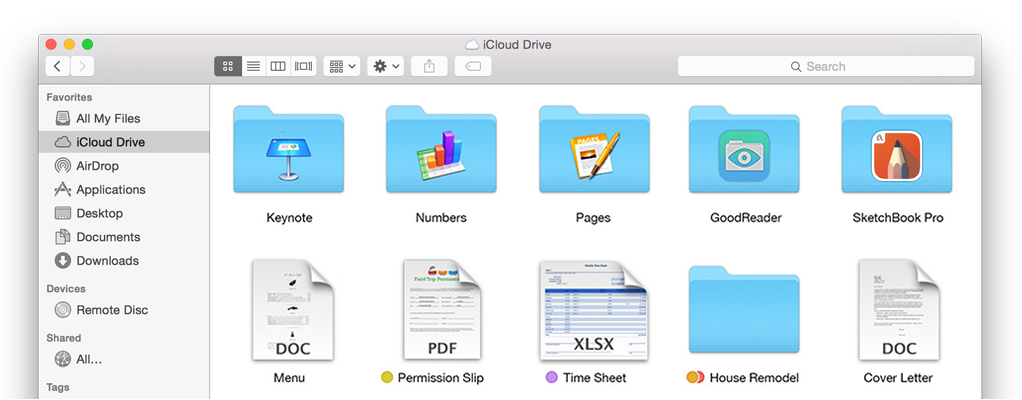Screen dimensions: 1022x400
Task: Click the All My Files sidebar icon
Action: (x=63, y=119)
